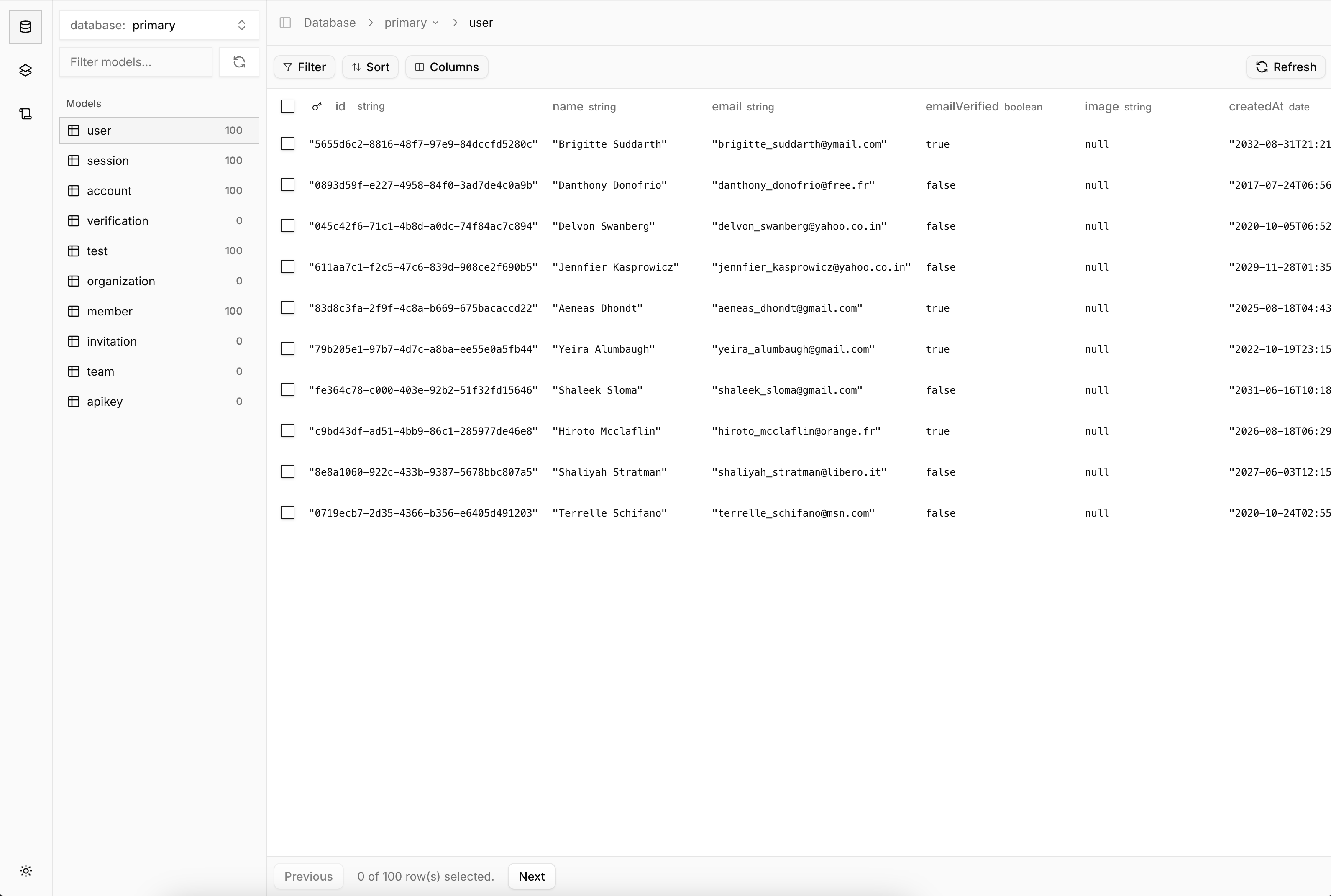Focus the Filter models input

point(136,62)
